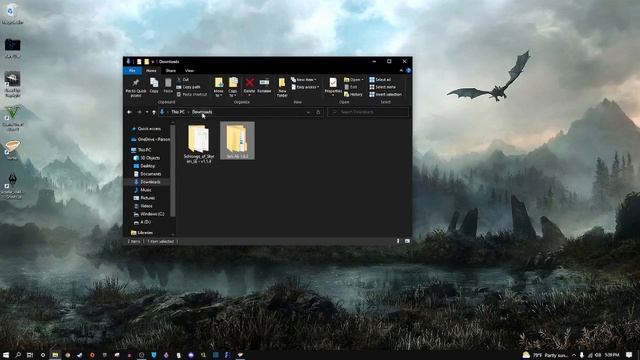Click the Search Downloads field

tap(368, 112)
